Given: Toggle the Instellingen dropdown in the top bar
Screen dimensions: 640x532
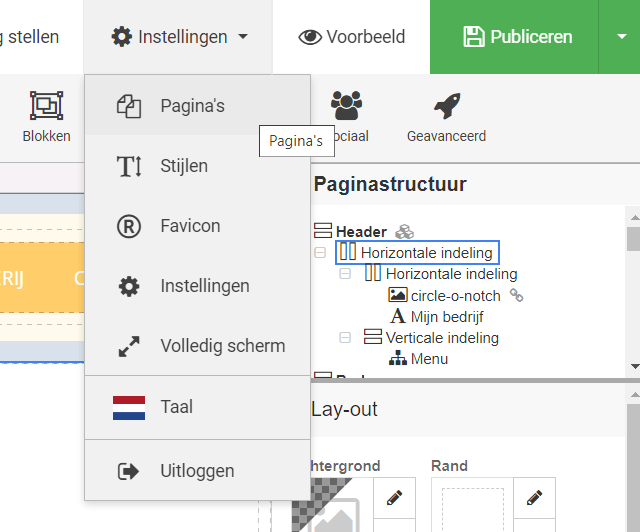Looking at the screenshot, I should (x=180, y=37).
